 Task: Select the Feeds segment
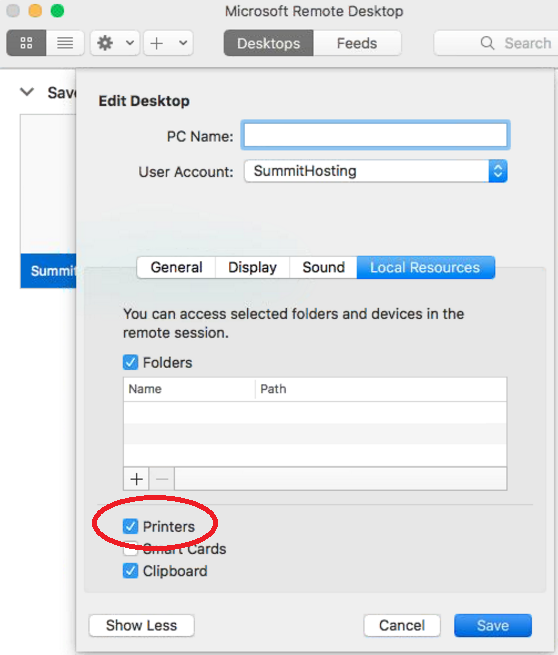click(357, 43)
